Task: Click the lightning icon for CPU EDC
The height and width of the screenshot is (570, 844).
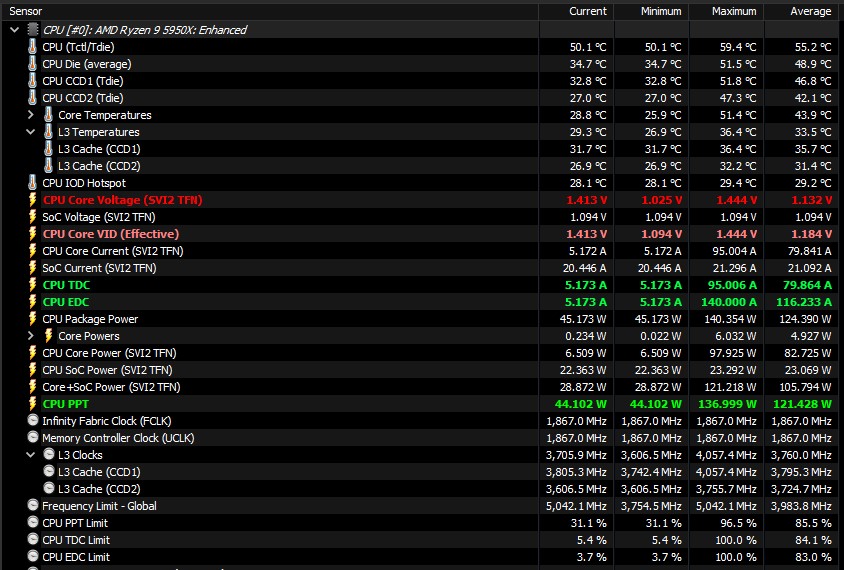Action: [32, 302]
